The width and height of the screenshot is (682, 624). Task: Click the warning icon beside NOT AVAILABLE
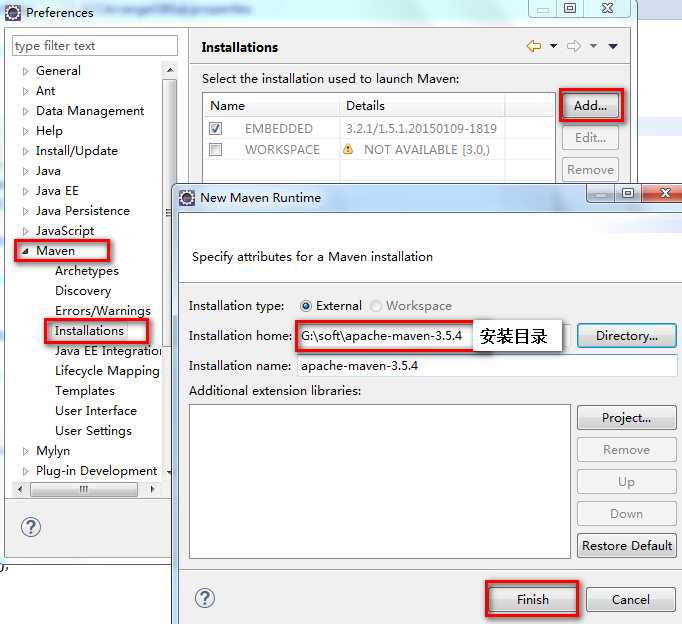[x=348, y=149]
